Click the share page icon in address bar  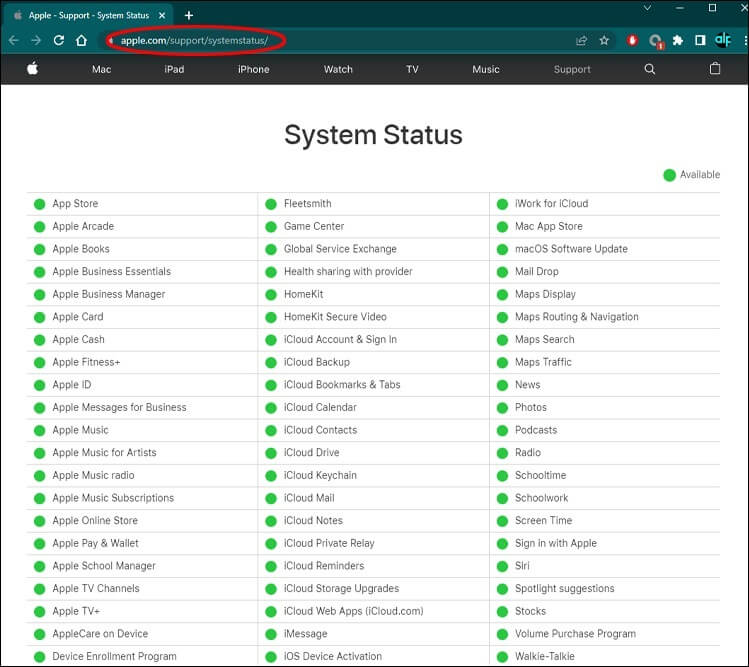[x=581, y=41]
